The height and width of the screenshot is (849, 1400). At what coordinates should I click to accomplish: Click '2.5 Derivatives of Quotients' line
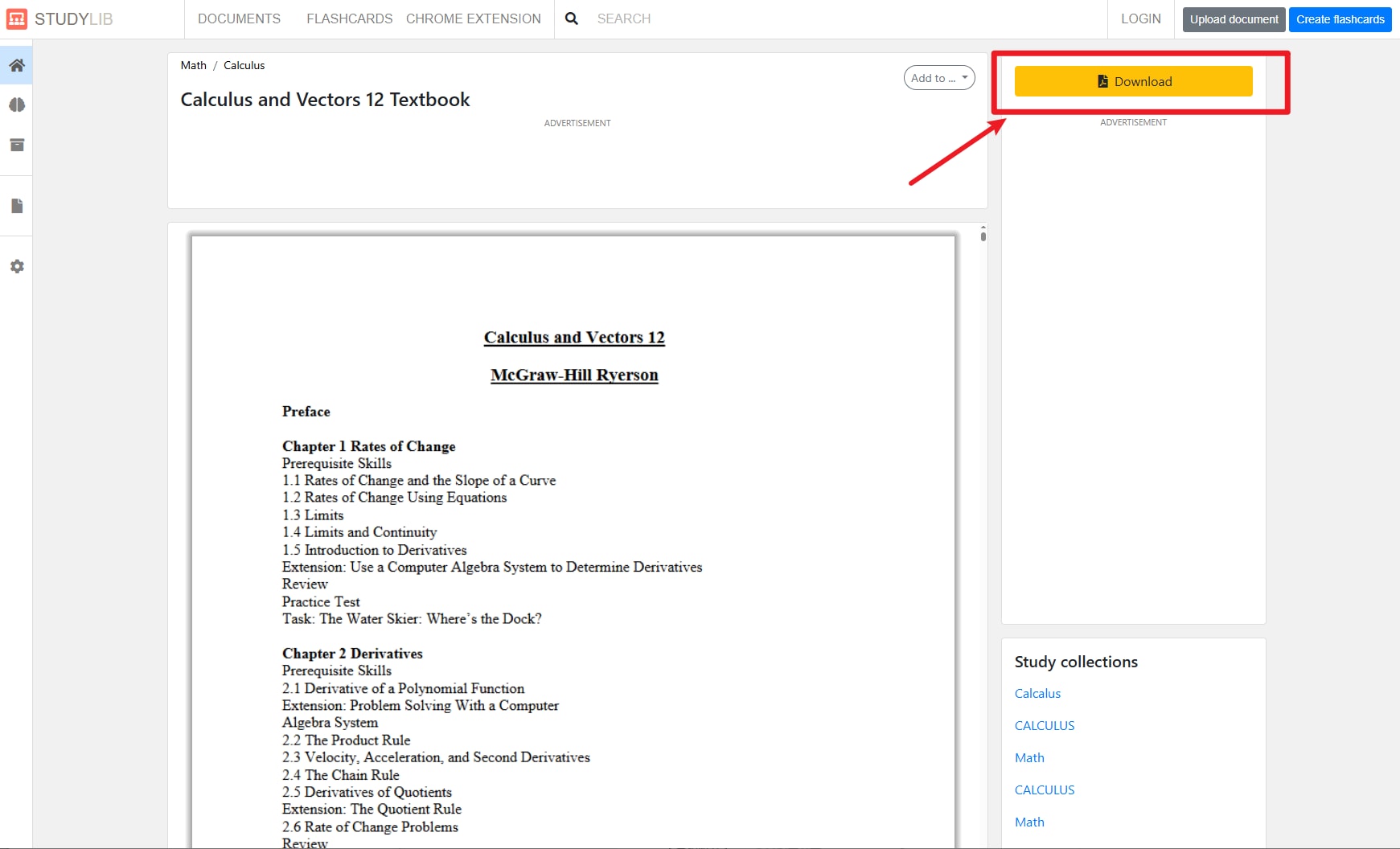click(367, 792)
